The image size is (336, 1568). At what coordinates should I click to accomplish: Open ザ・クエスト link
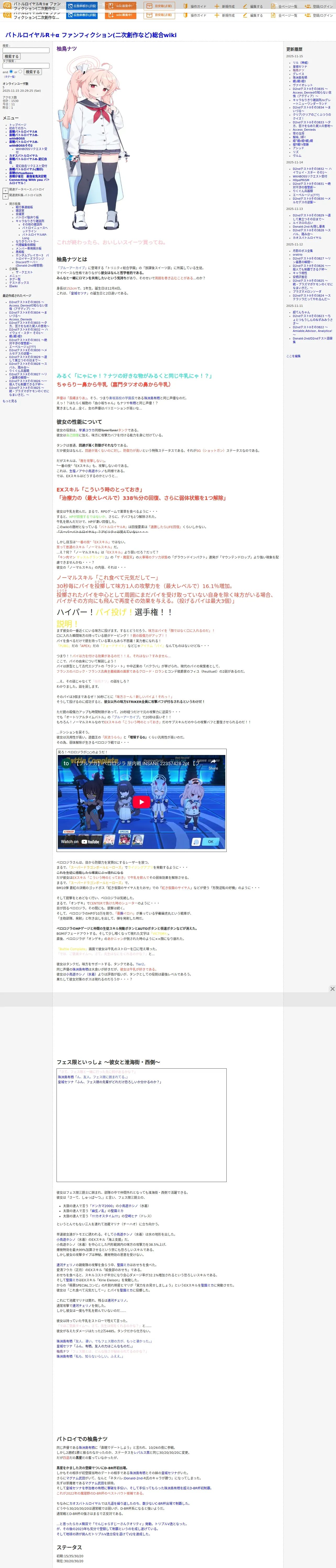click(24, 272)
